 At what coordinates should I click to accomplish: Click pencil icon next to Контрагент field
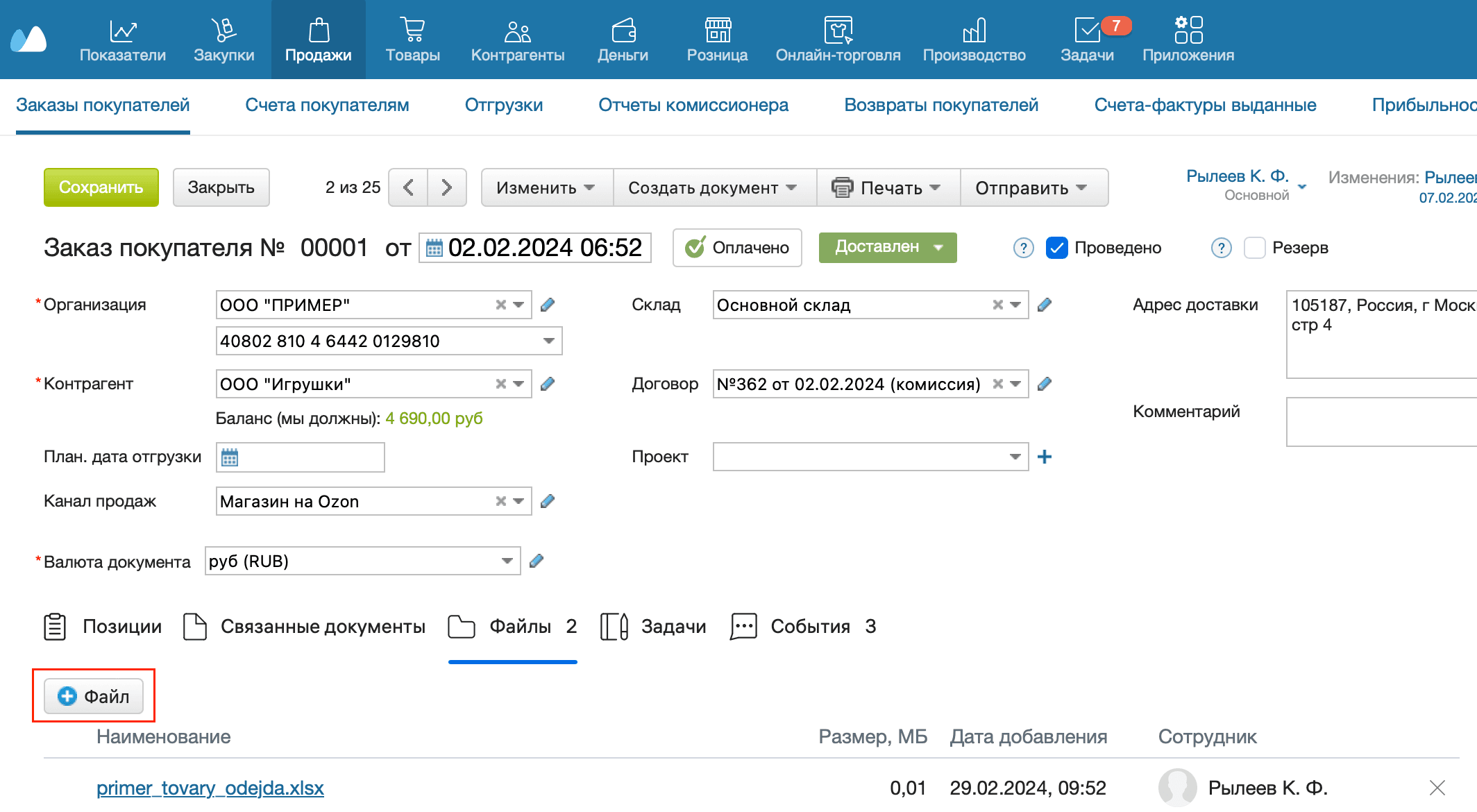548,384
